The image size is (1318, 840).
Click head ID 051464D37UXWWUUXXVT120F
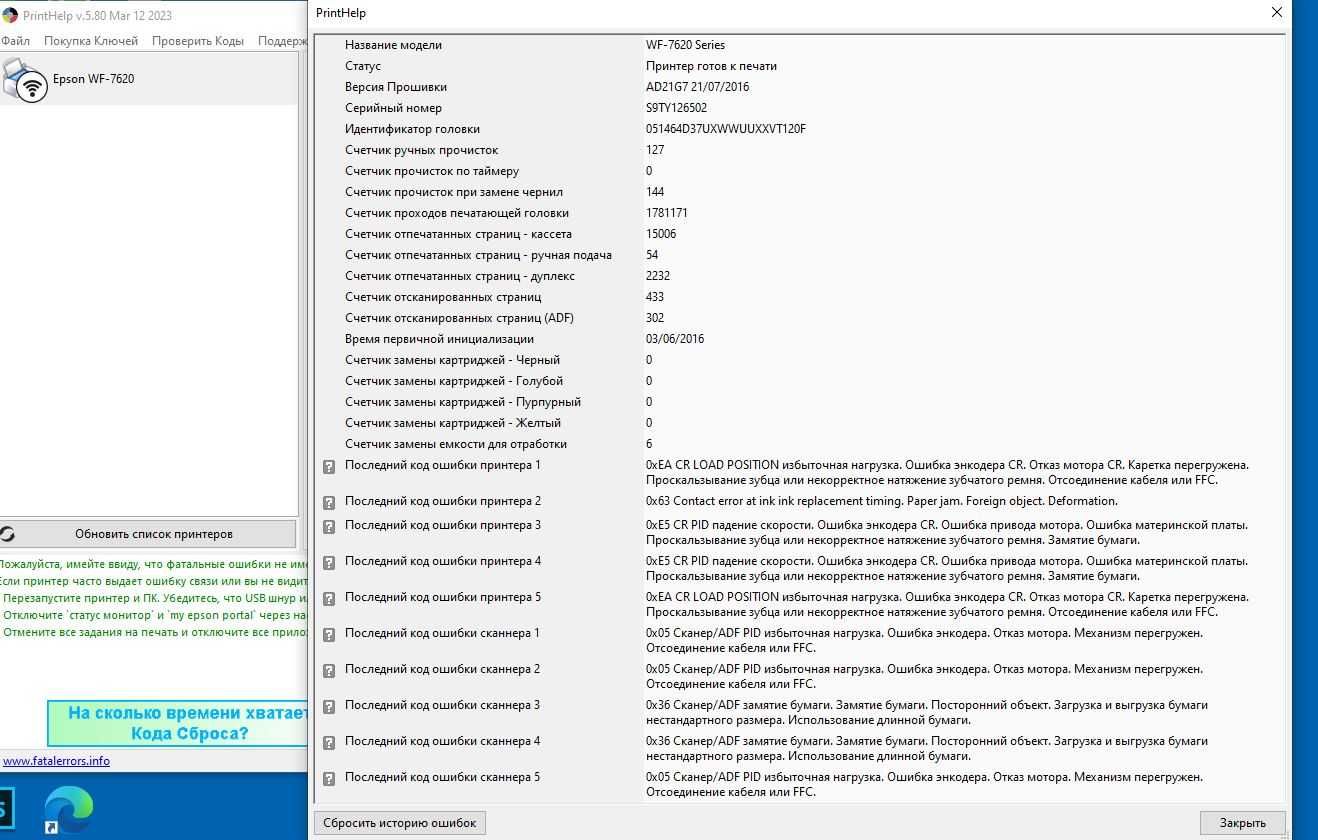(x=726, y=129)
